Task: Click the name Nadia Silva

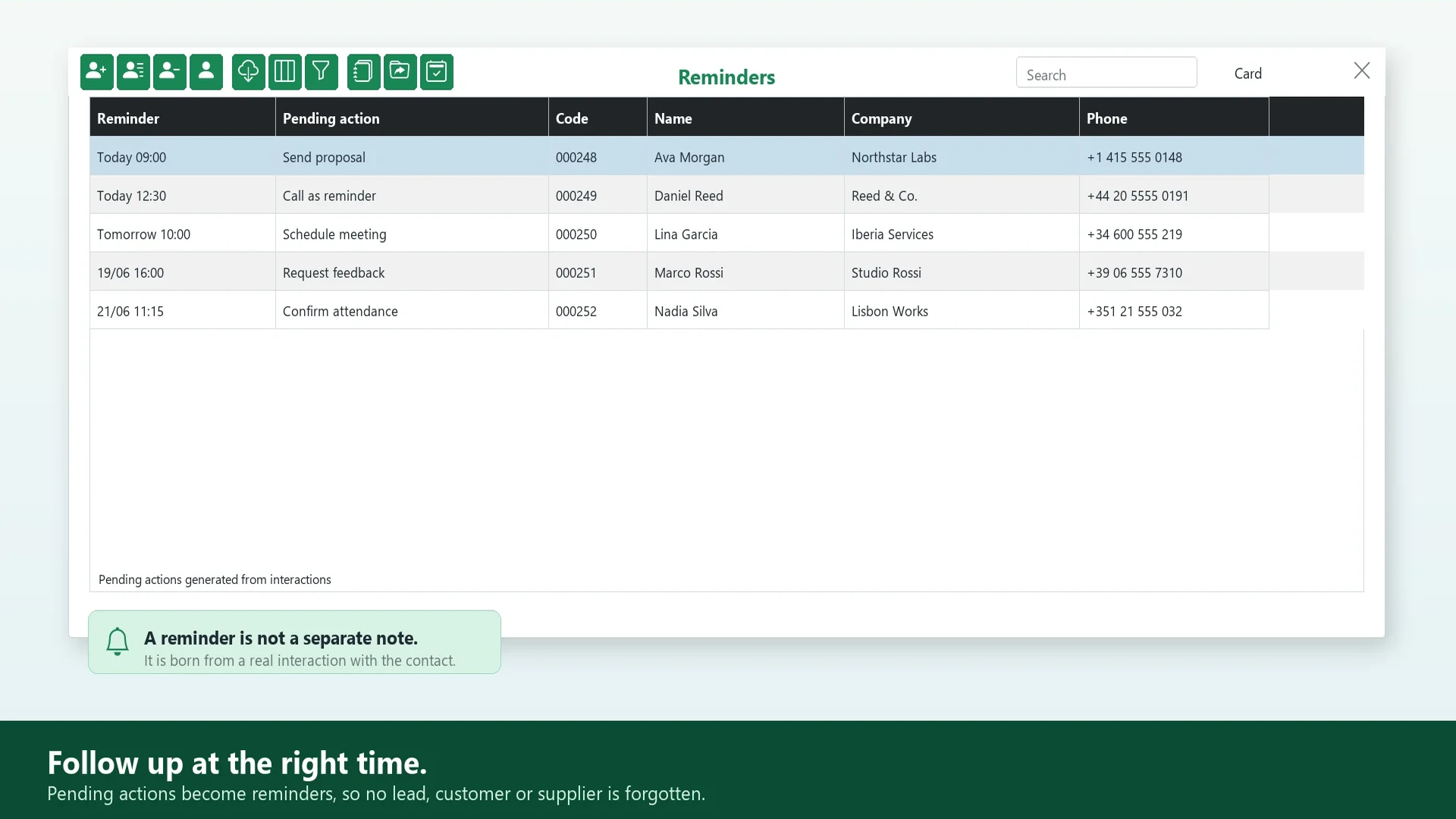Action: [745, 311]
